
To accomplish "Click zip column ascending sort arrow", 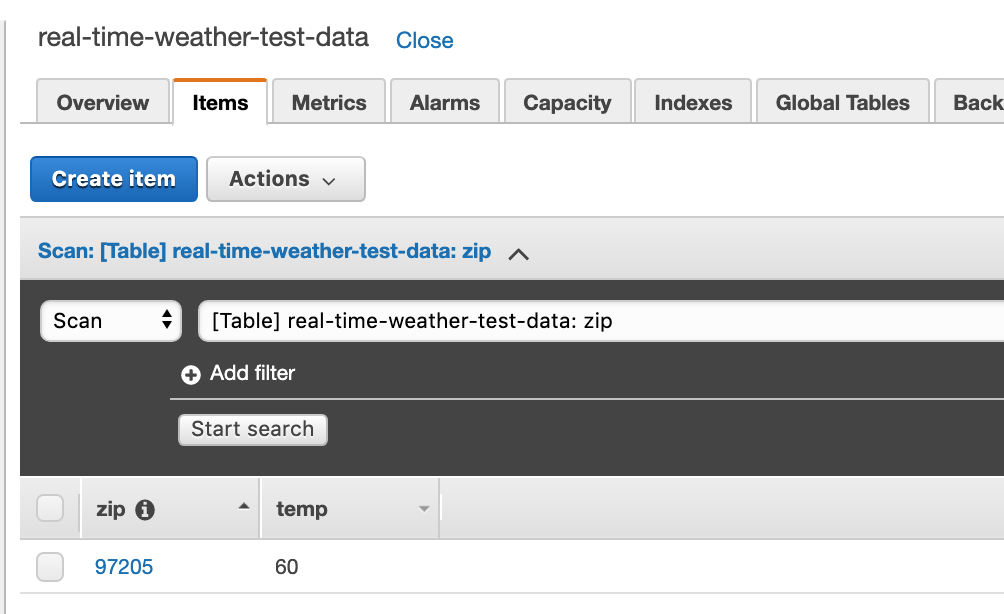I will tap(243, 508).
